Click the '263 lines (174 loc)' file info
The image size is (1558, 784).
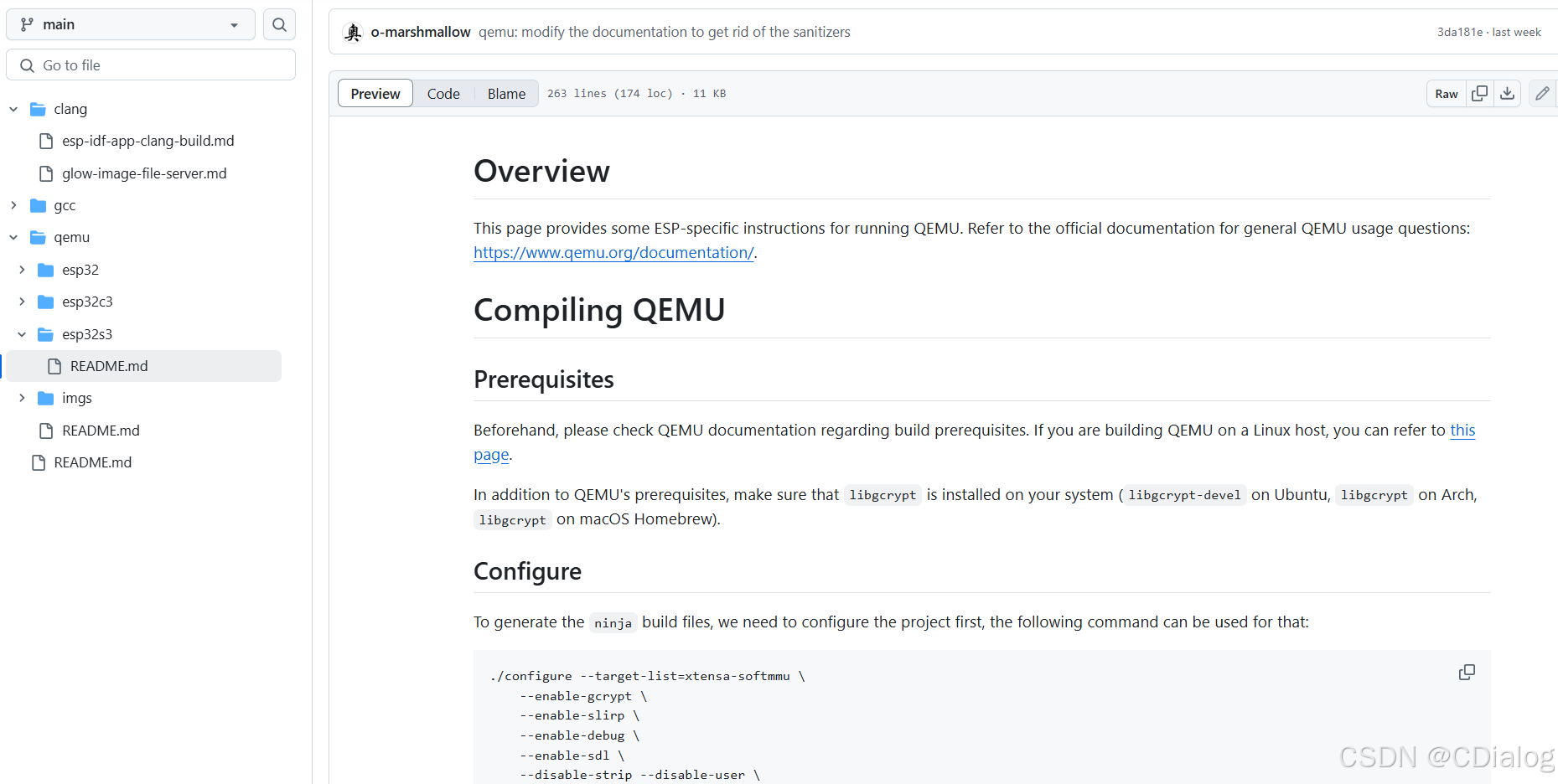click(609, 94)
